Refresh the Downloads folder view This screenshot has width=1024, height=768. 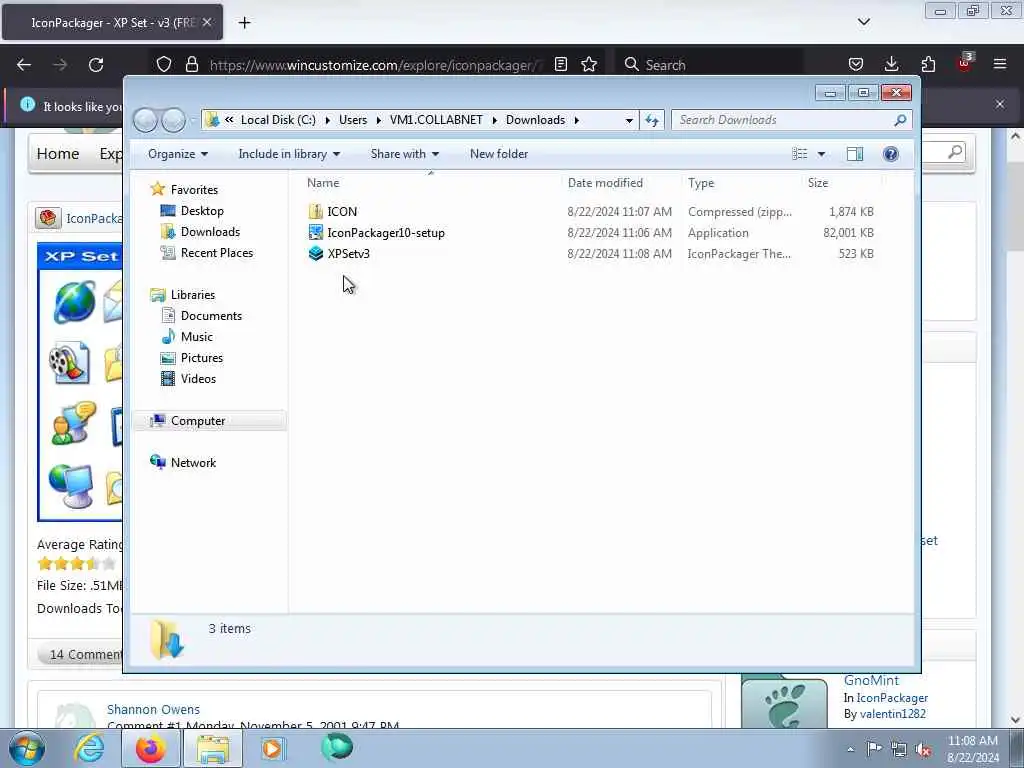(x=652, y=120)
